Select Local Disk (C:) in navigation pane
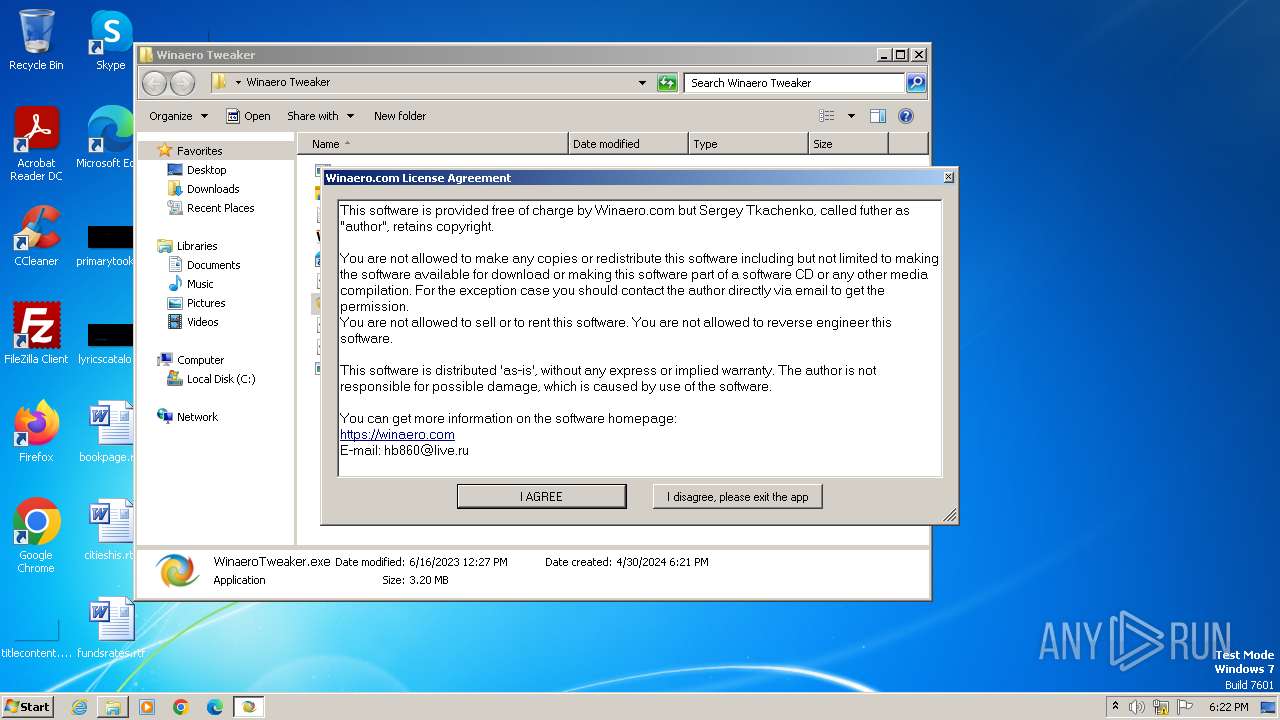1280x720 pixels. coord(220,379)
